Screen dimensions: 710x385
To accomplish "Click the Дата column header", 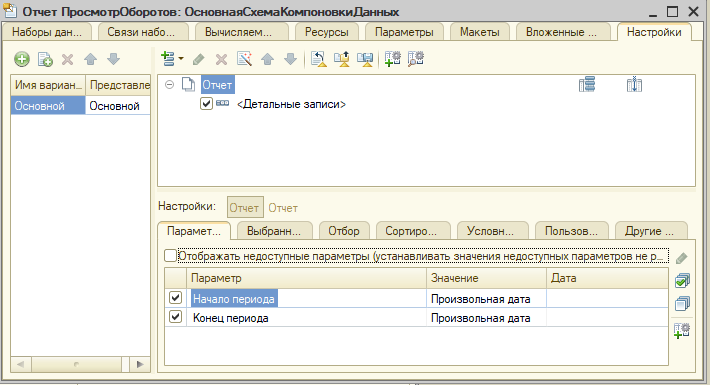I will click(607, 278).
